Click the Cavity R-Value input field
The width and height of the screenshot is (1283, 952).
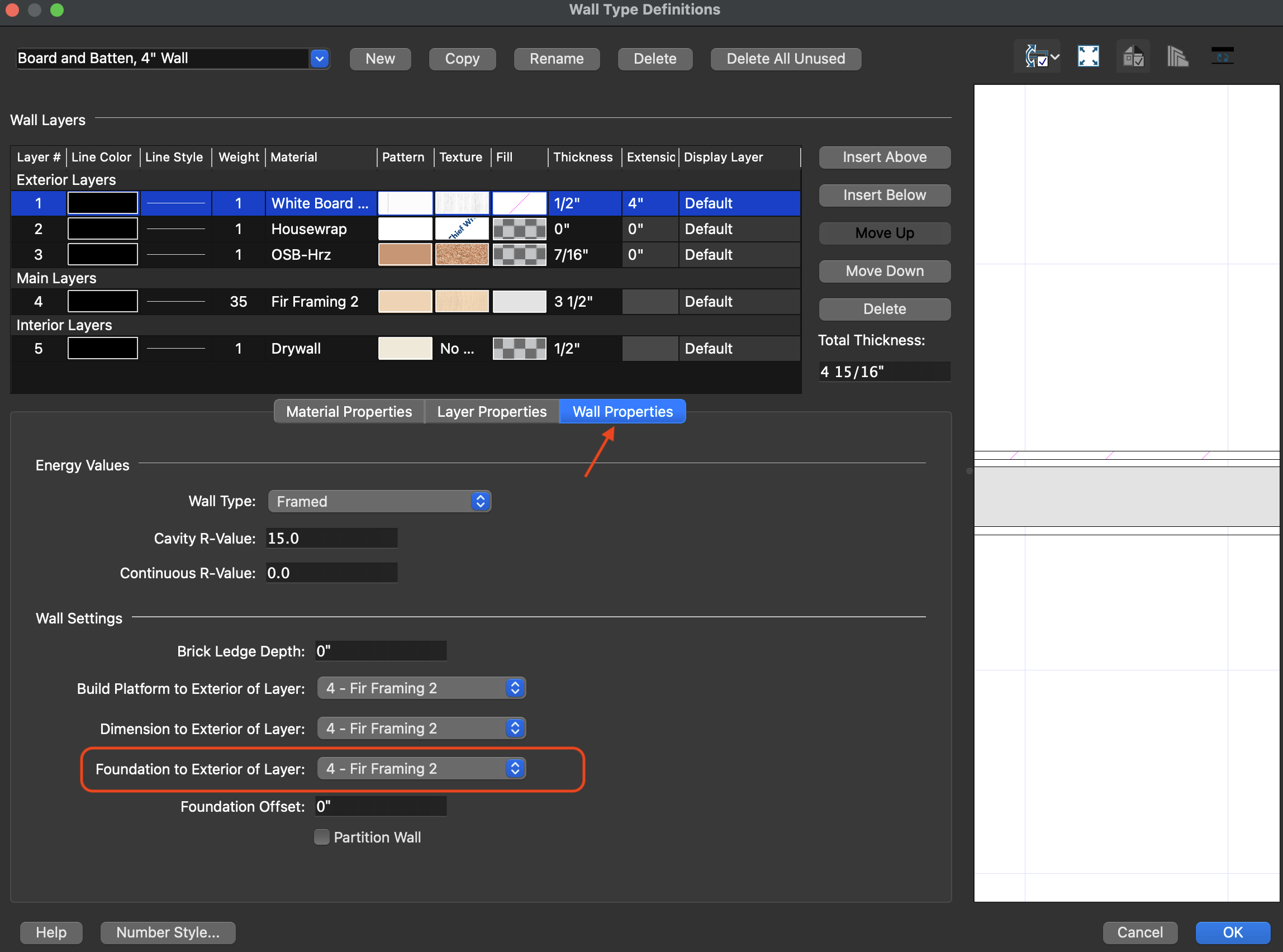(x=331, y=538)
